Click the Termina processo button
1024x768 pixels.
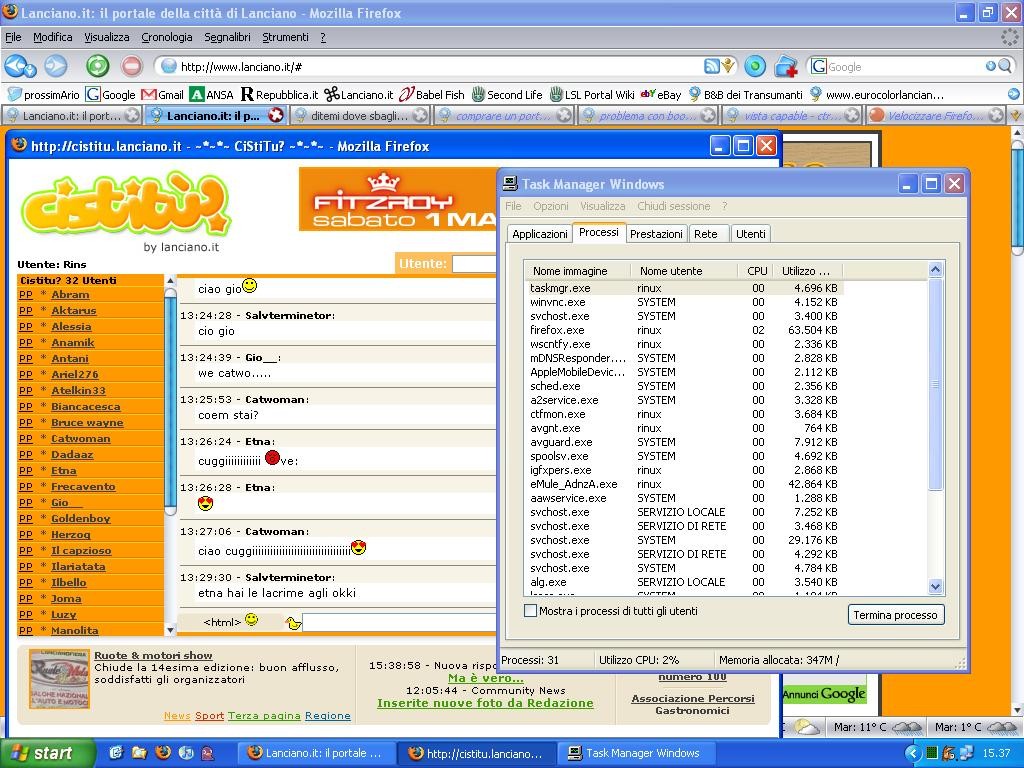click(895, 615)
